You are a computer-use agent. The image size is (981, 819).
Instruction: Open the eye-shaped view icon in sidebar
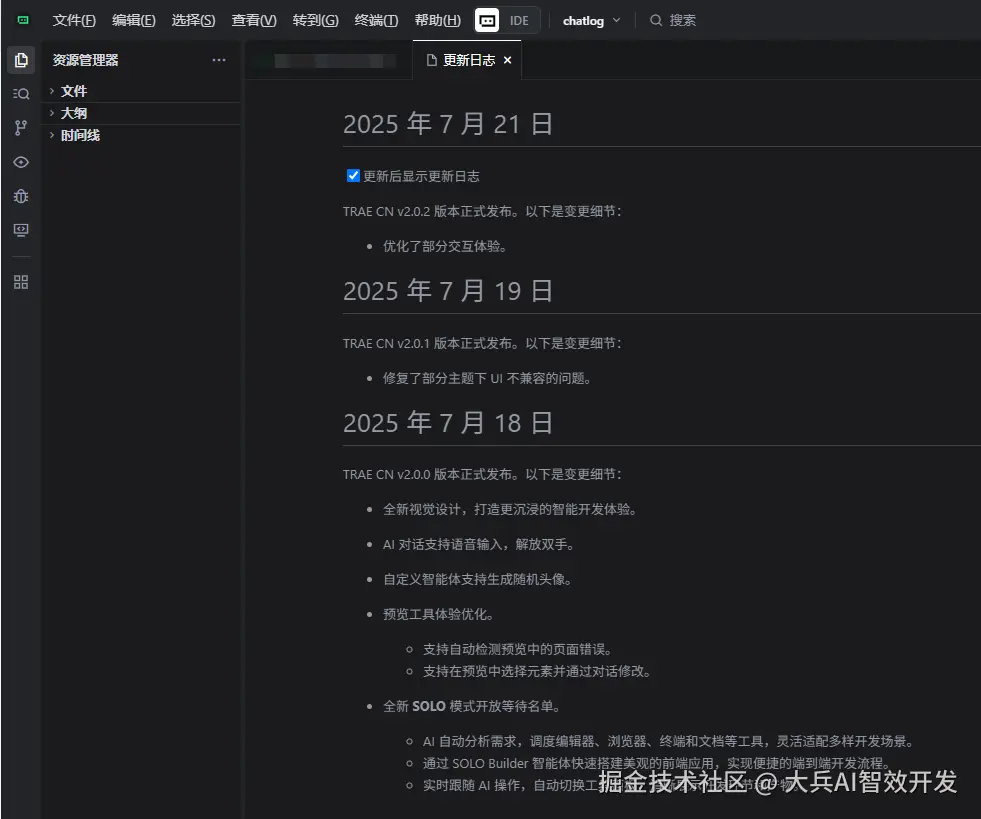pos(21,162)
